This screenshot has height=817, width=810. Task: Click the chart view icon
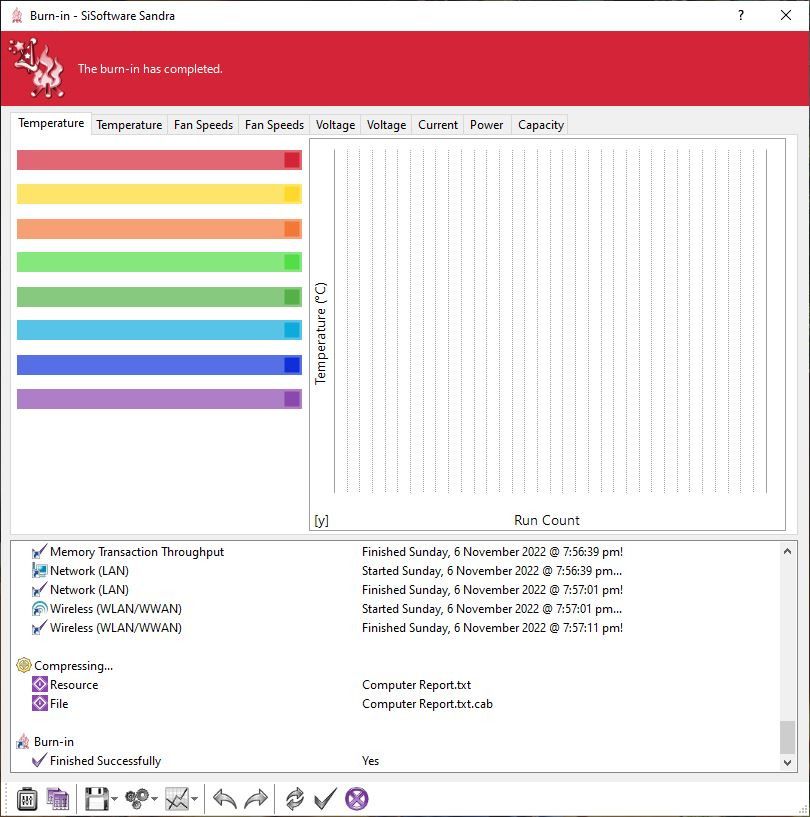[x=176, y=798]
